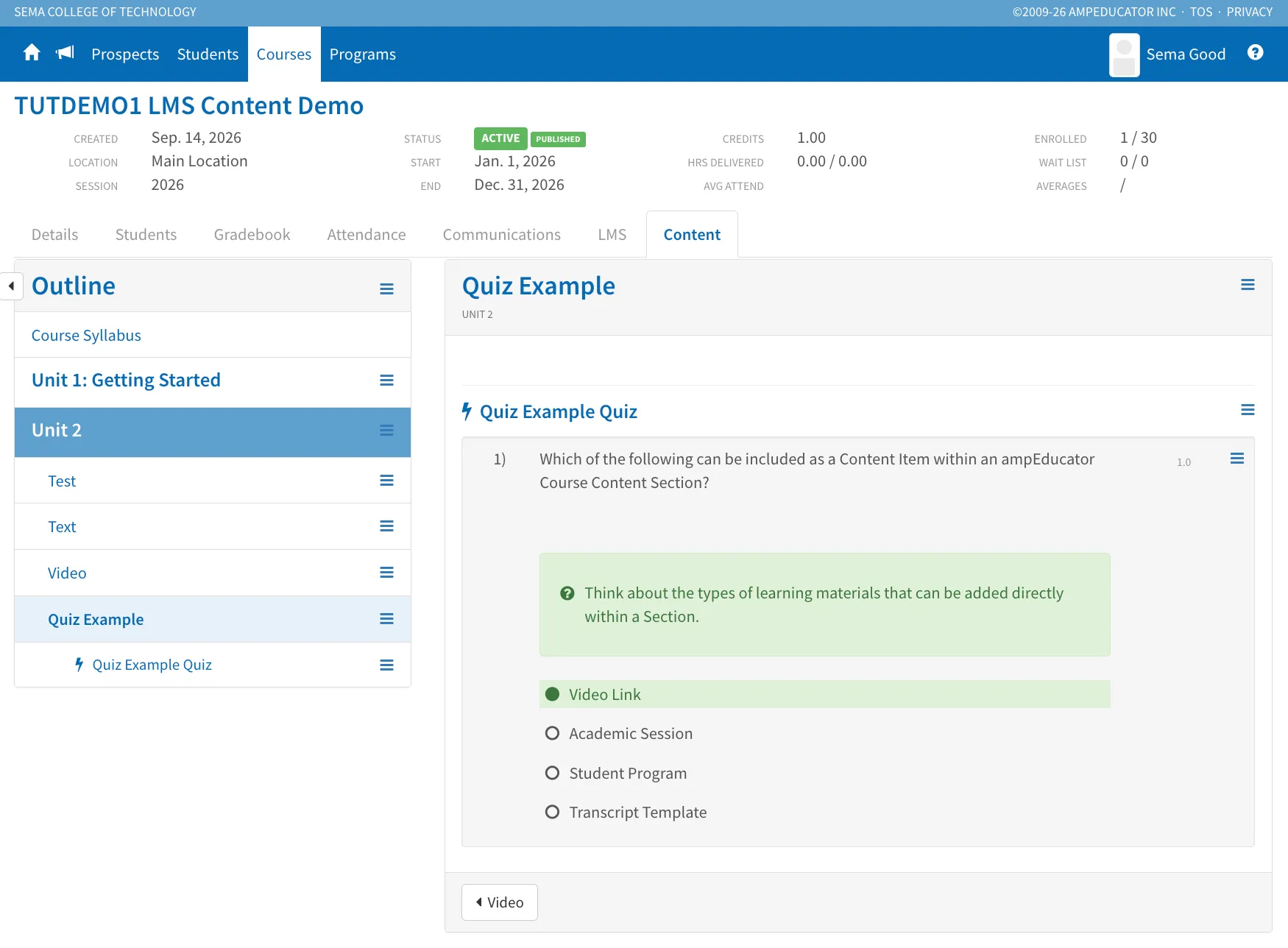Switch to the Details tab

pyautogui.click(x=54, y=235)
